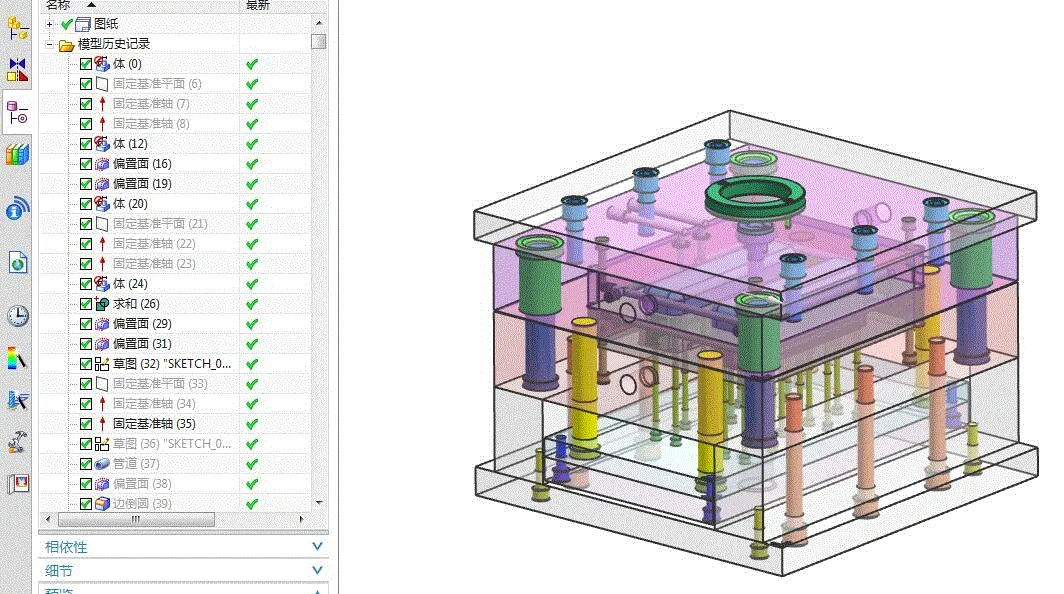This screenshot has width=1064, height=594.
Task: Toggle the 偏置面 (29) checkbox
Action: click(86, 324)
